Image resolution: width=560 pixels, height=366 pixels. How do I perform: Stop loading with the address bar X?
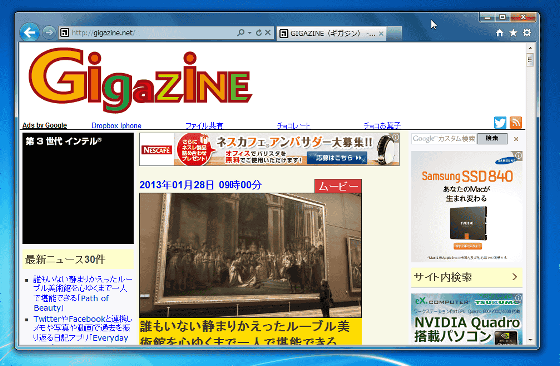click(x=268, y=33)
